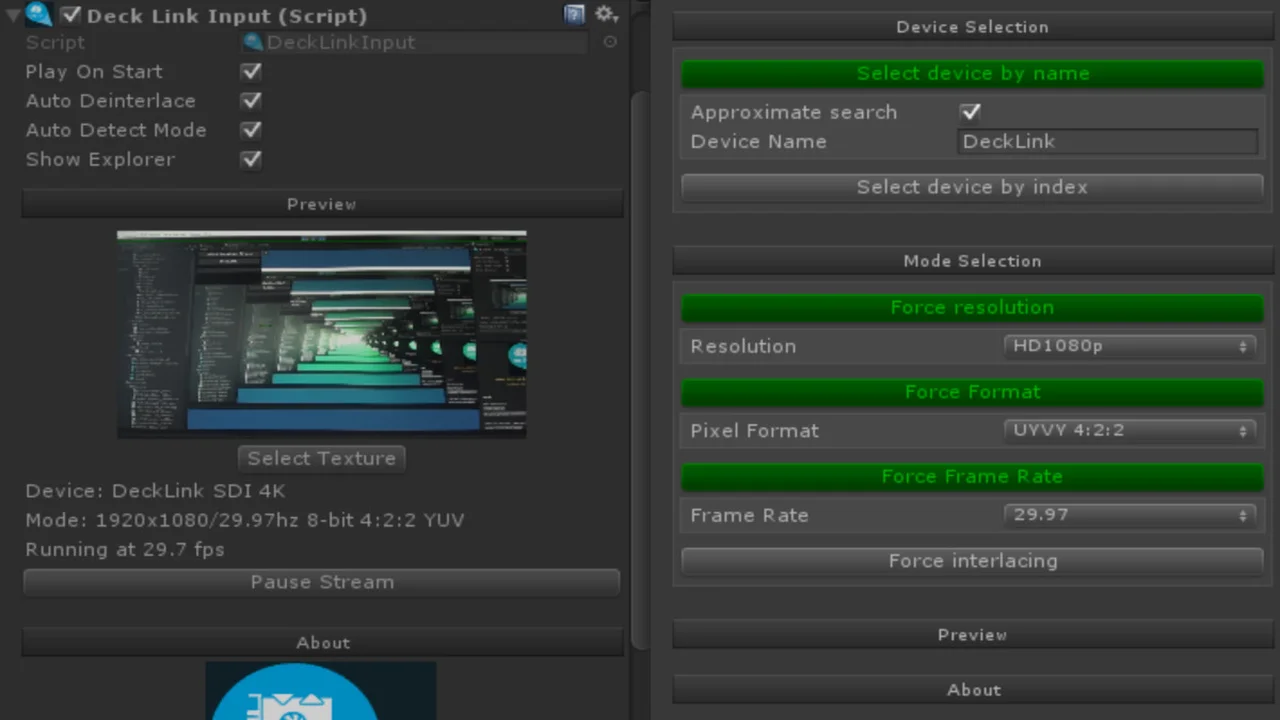Viewport: 1280px width, 720px height.
Task: Open the component help reference icon
Action: click(574, 14)
